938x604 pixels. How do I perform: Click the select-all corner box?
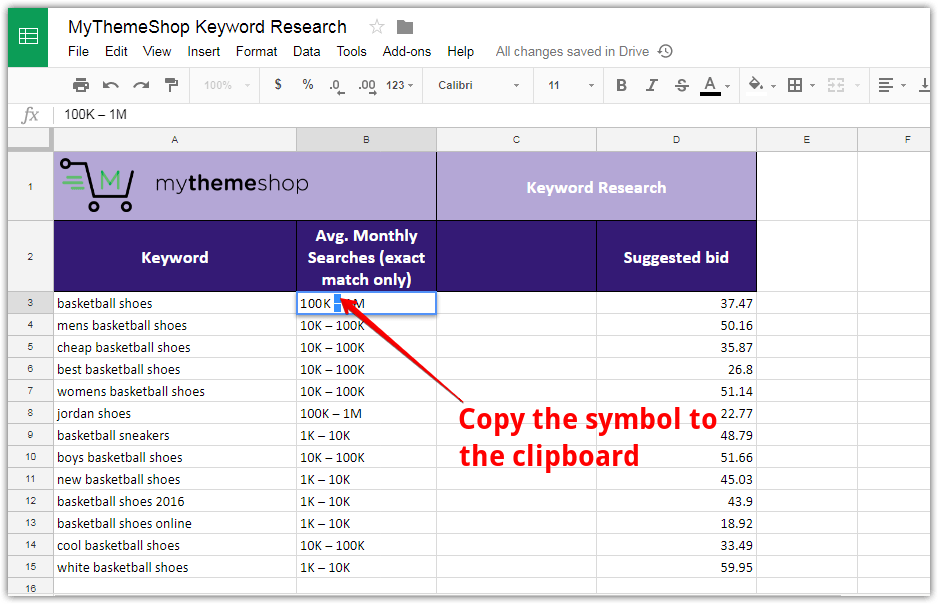30,139
